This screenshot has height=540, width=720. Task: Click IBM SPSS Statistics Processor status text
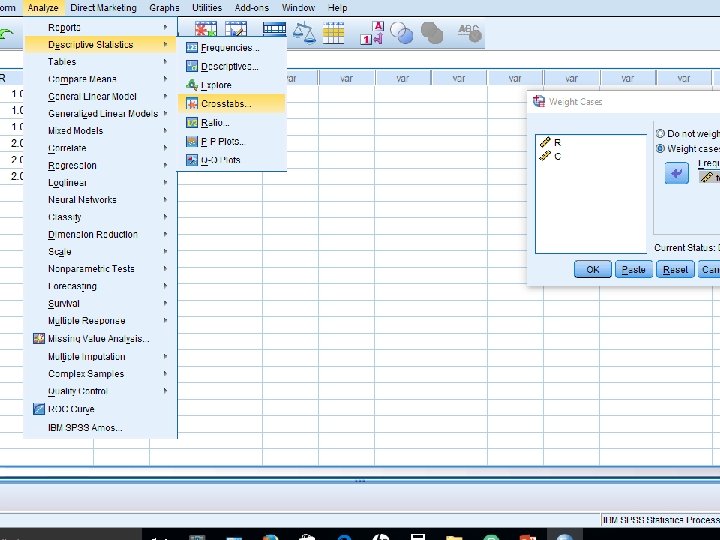661,520
